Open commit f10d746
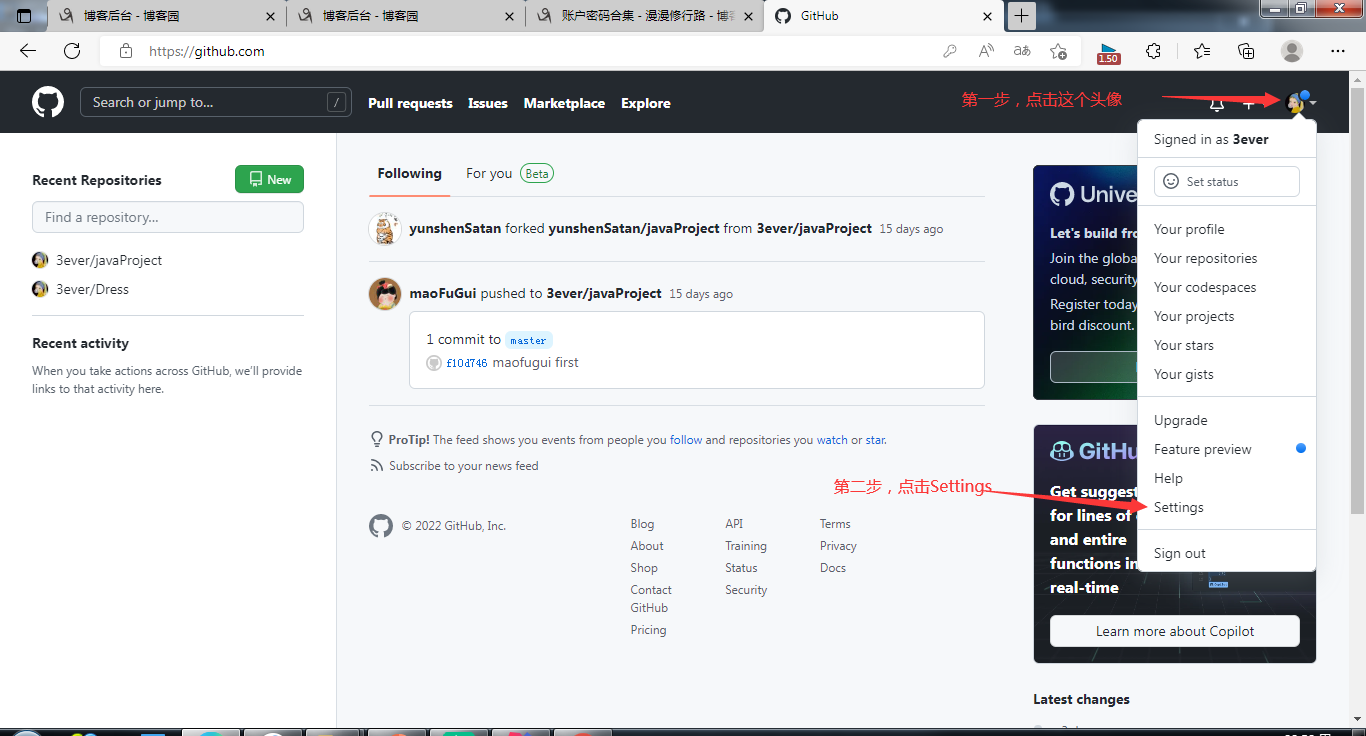This screenshot has width=1366, height=736. click(467, 363)
